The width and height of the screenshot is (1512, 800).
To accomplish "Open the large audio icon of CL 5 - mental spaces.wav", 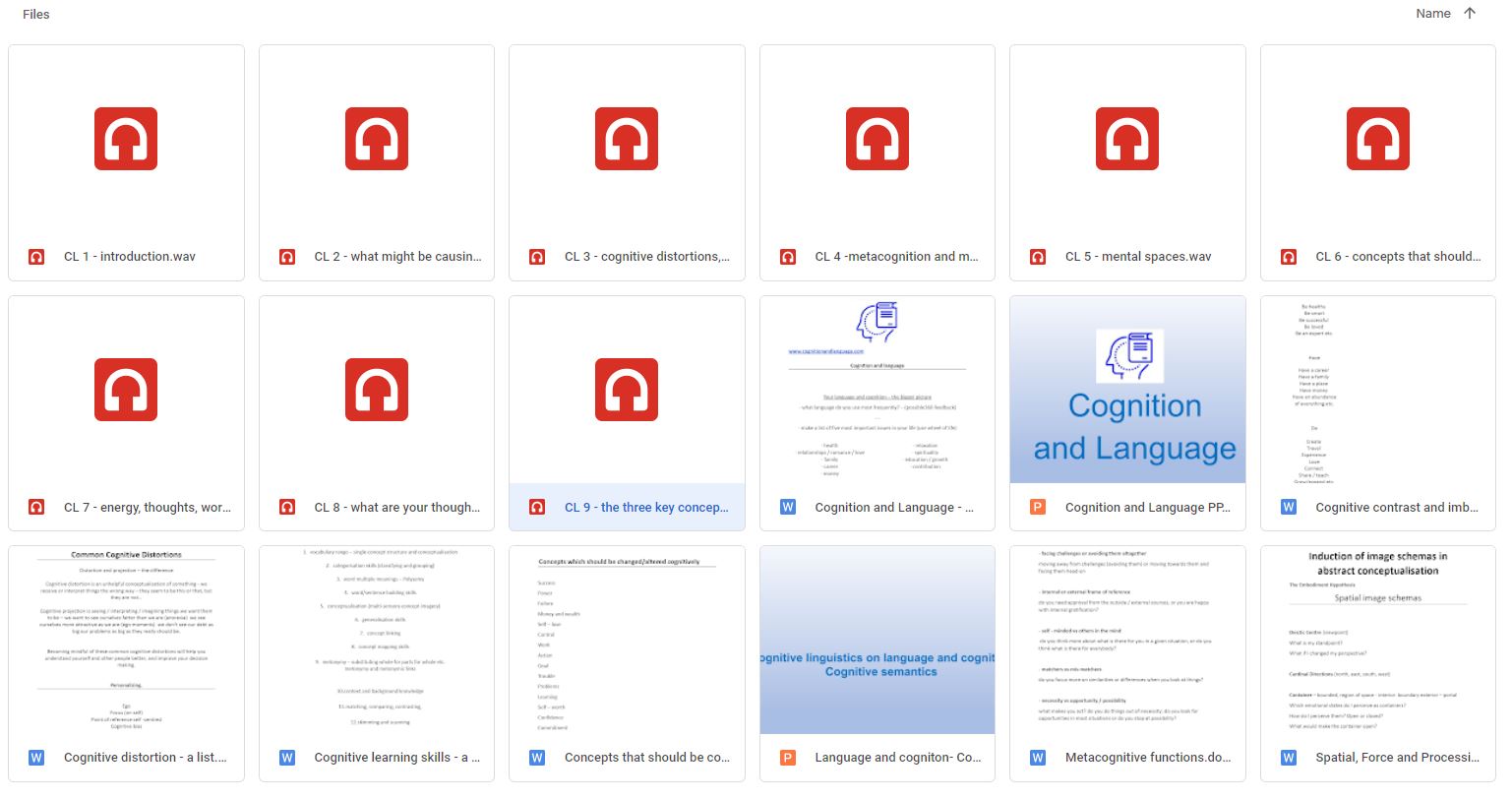I will click(1127, 139).
